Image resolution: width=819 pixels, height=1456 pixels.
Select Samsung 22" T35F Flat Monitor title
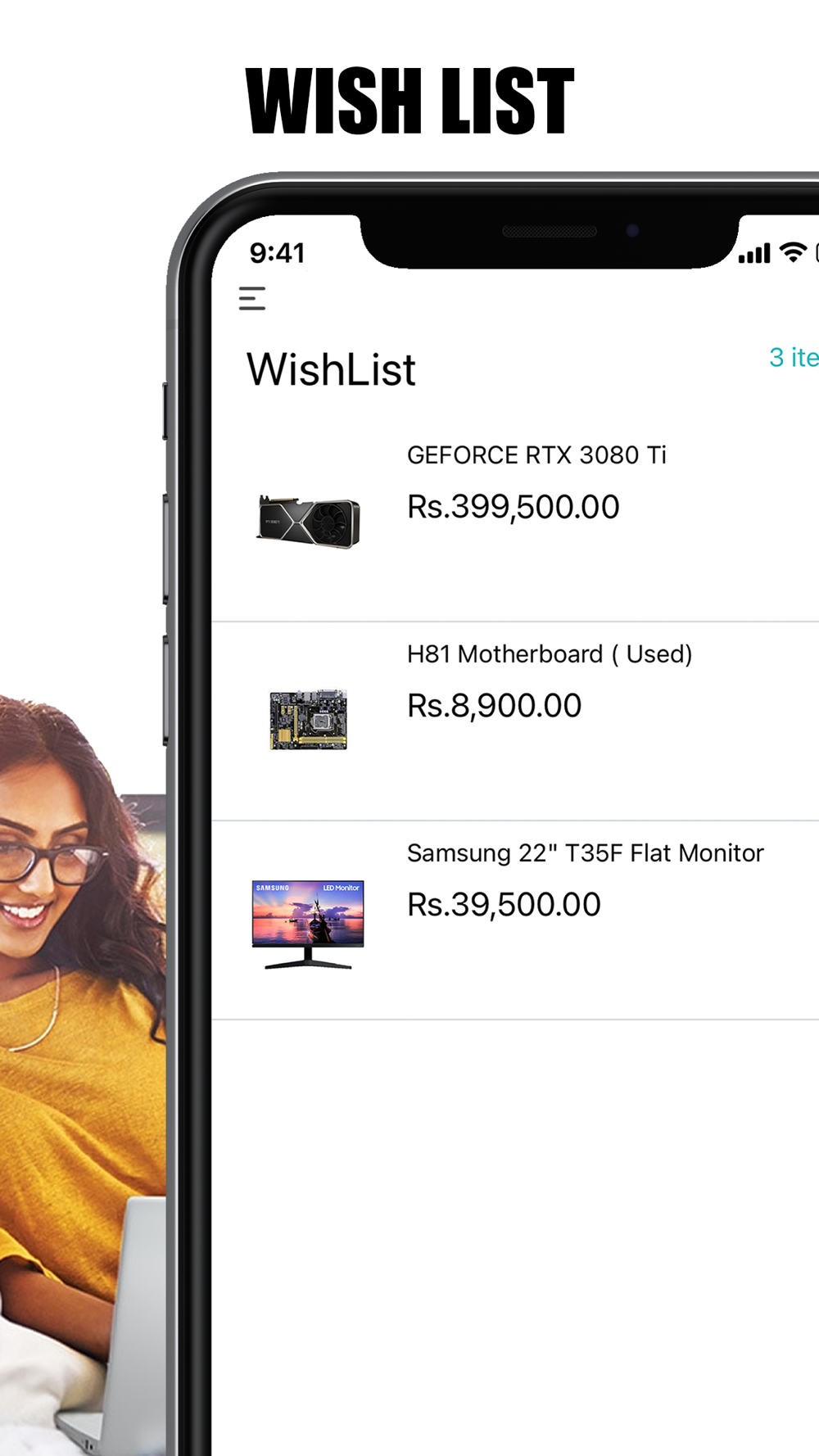[x=585, y=852]
